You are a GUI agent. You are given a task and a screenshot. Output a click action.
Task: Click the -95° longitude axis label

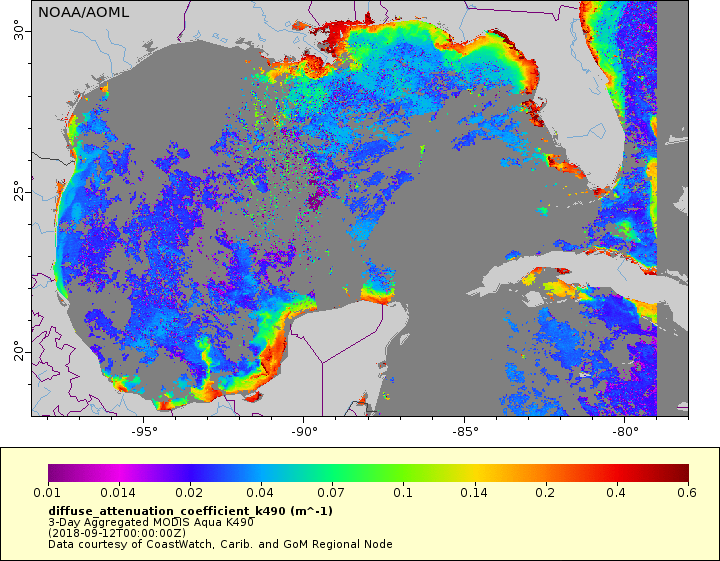tap(143, 432)
